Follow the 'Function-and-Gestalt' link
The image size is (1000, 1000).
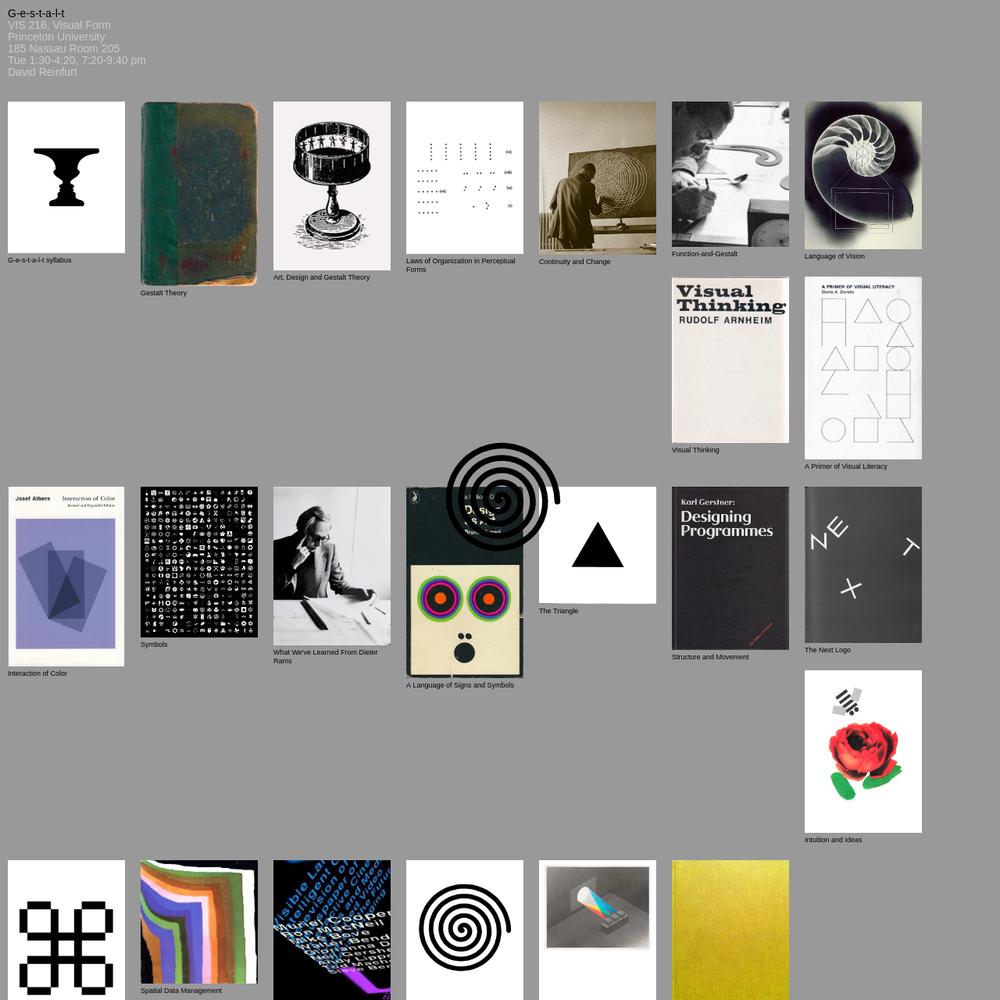(705, 254)
